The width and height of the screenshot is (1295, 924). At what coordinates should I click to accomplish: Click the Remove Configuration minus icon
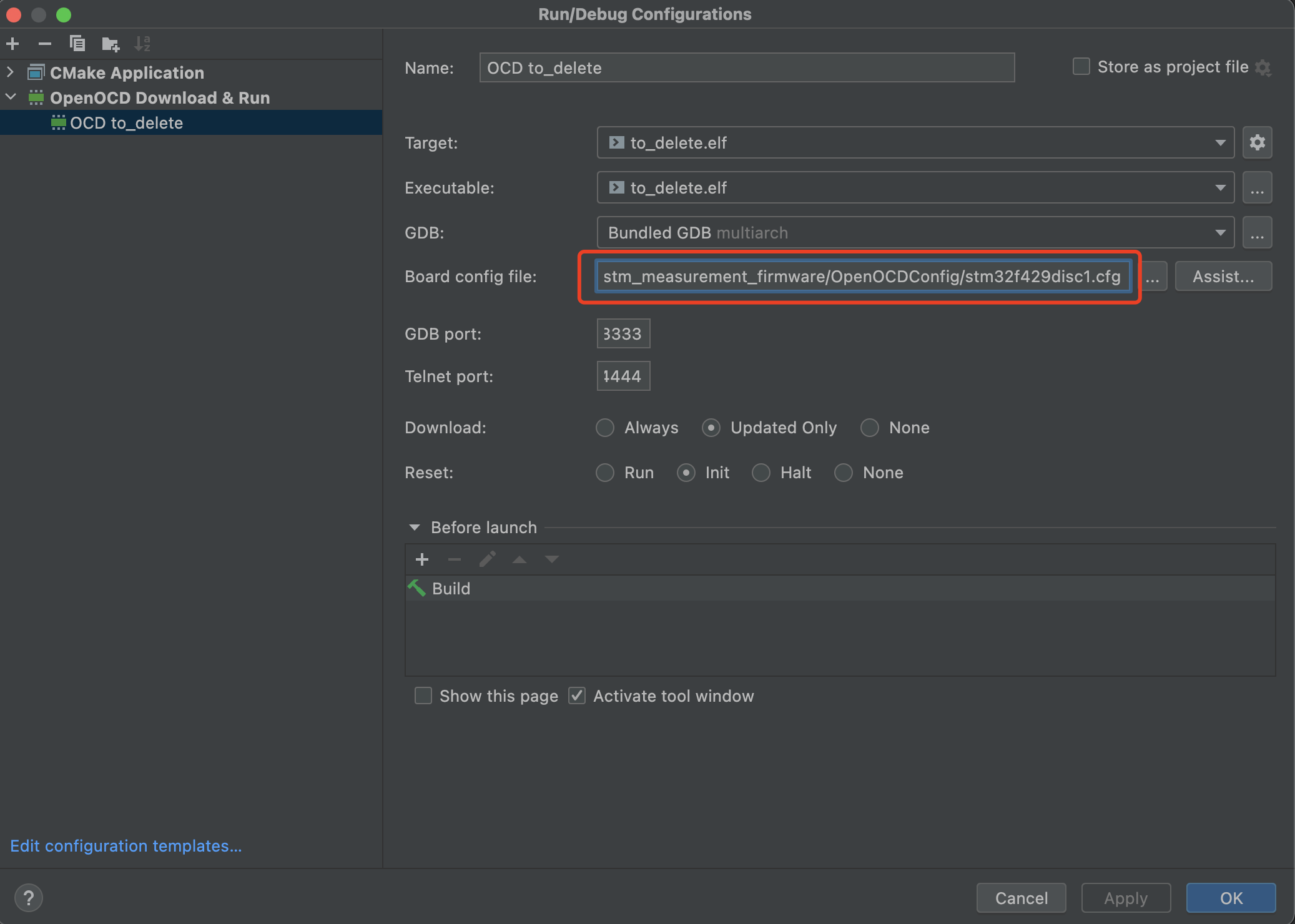45,44
